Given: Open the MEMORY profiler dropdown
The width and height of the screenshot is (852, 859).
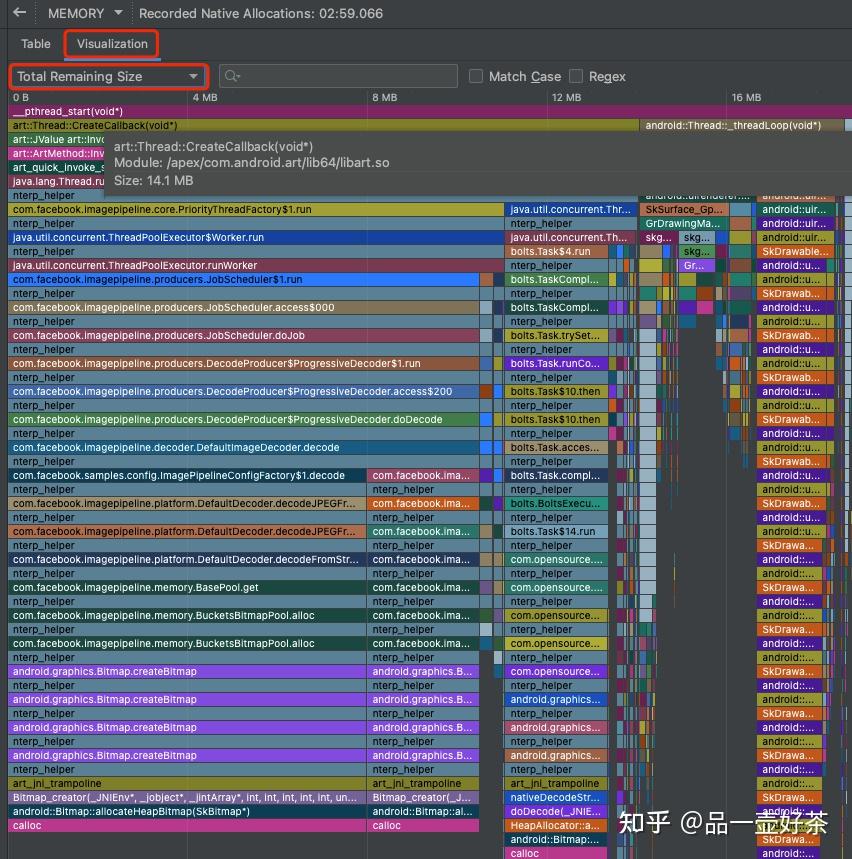Looking at the screenshot, I should (x=84, y=13).
